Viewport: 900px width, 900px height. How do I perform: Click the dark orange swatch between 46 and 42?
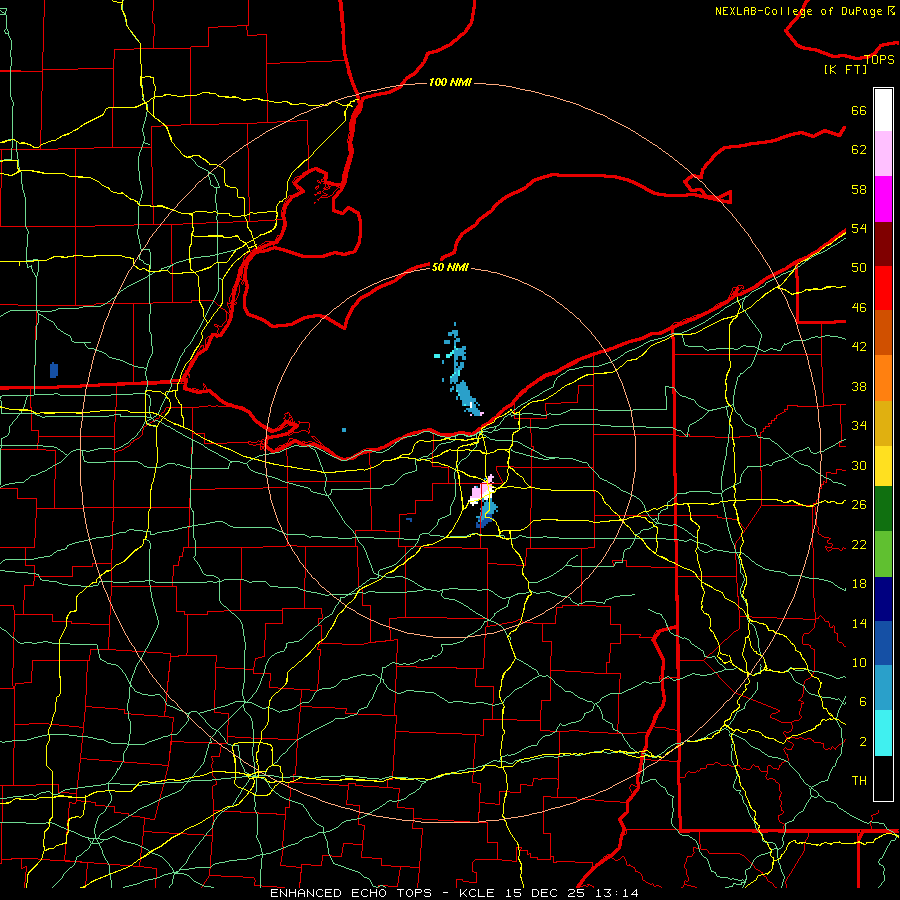(x=883, y=332)
